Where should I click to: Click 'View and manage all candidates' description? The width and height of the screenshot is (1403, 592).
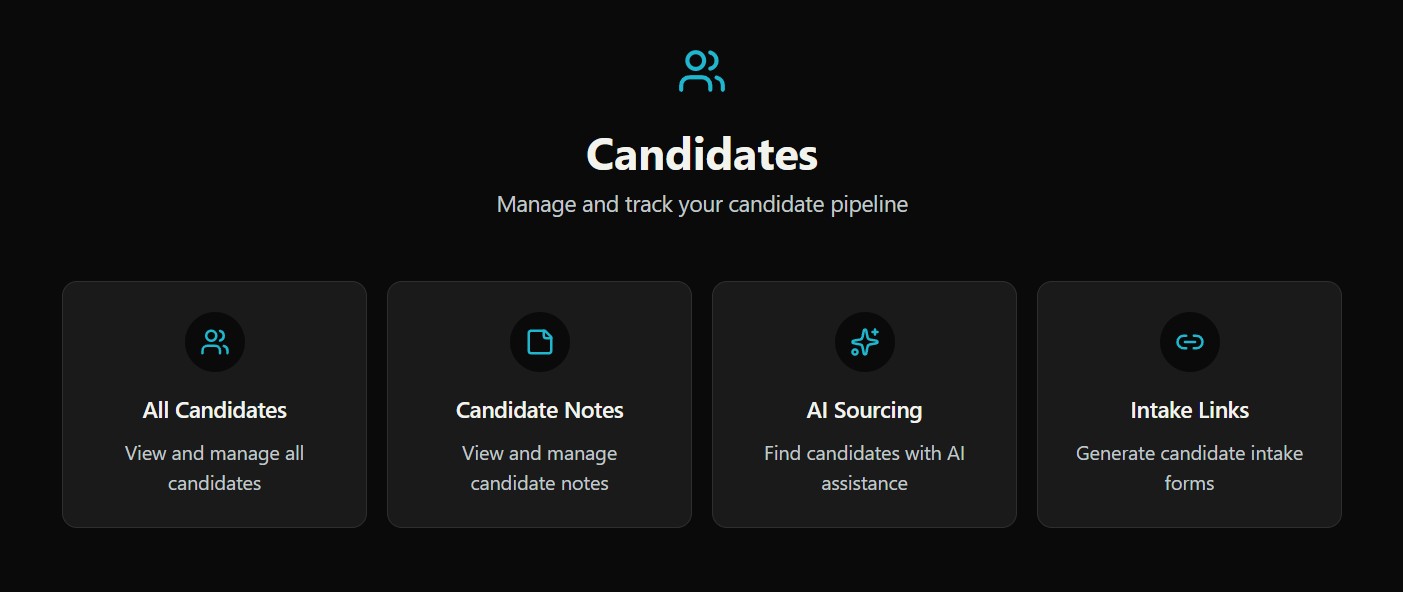click(214, 467)
